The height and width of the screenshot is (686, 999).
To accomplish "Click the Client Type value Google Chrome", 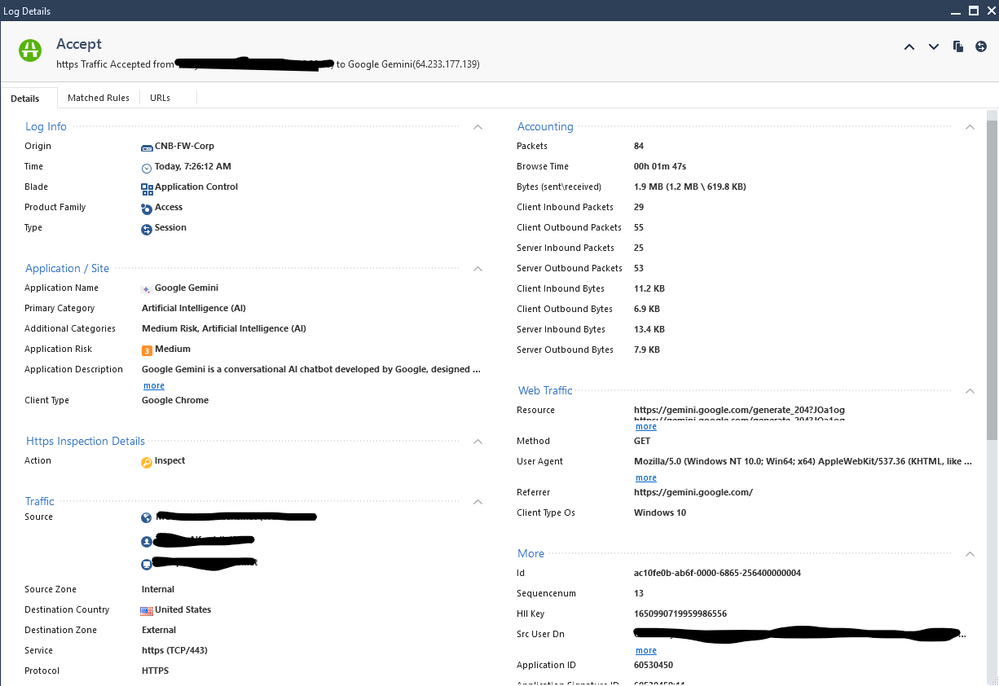I will click(175, 400).
